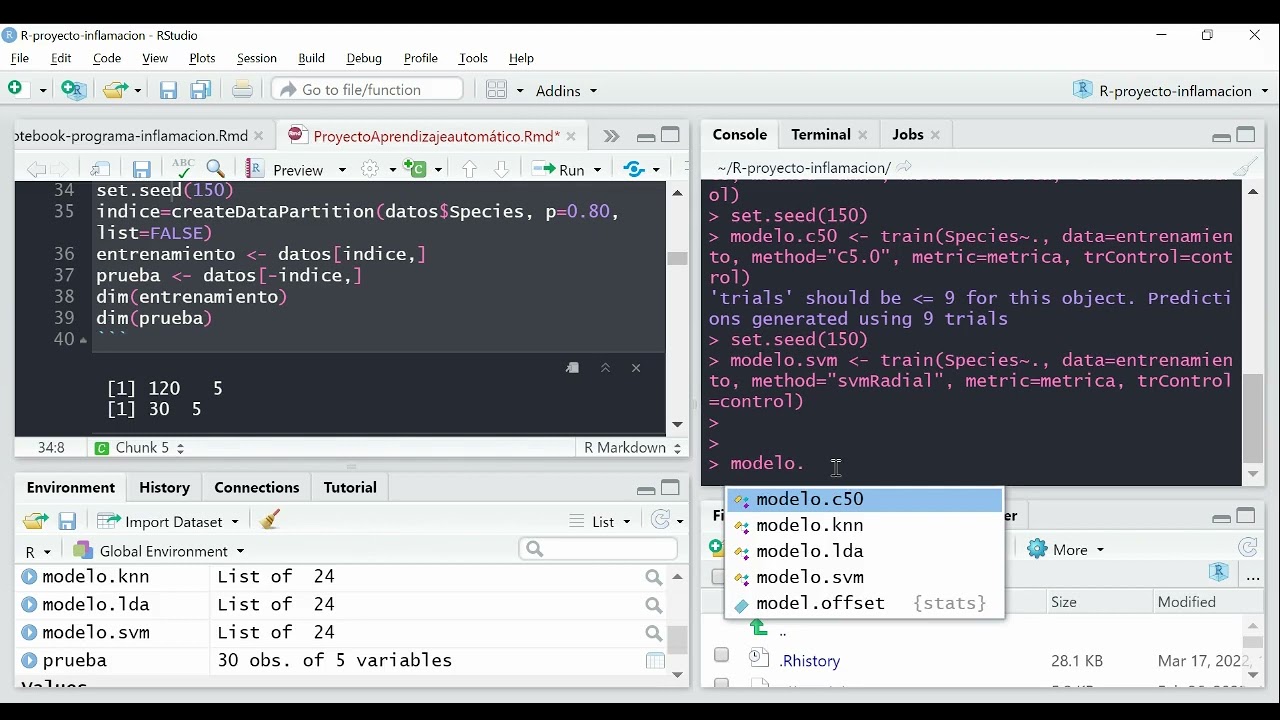Select modelo.svm from autocomplete list
This screenshot has height=720, width=1280.
coord(864,577)
